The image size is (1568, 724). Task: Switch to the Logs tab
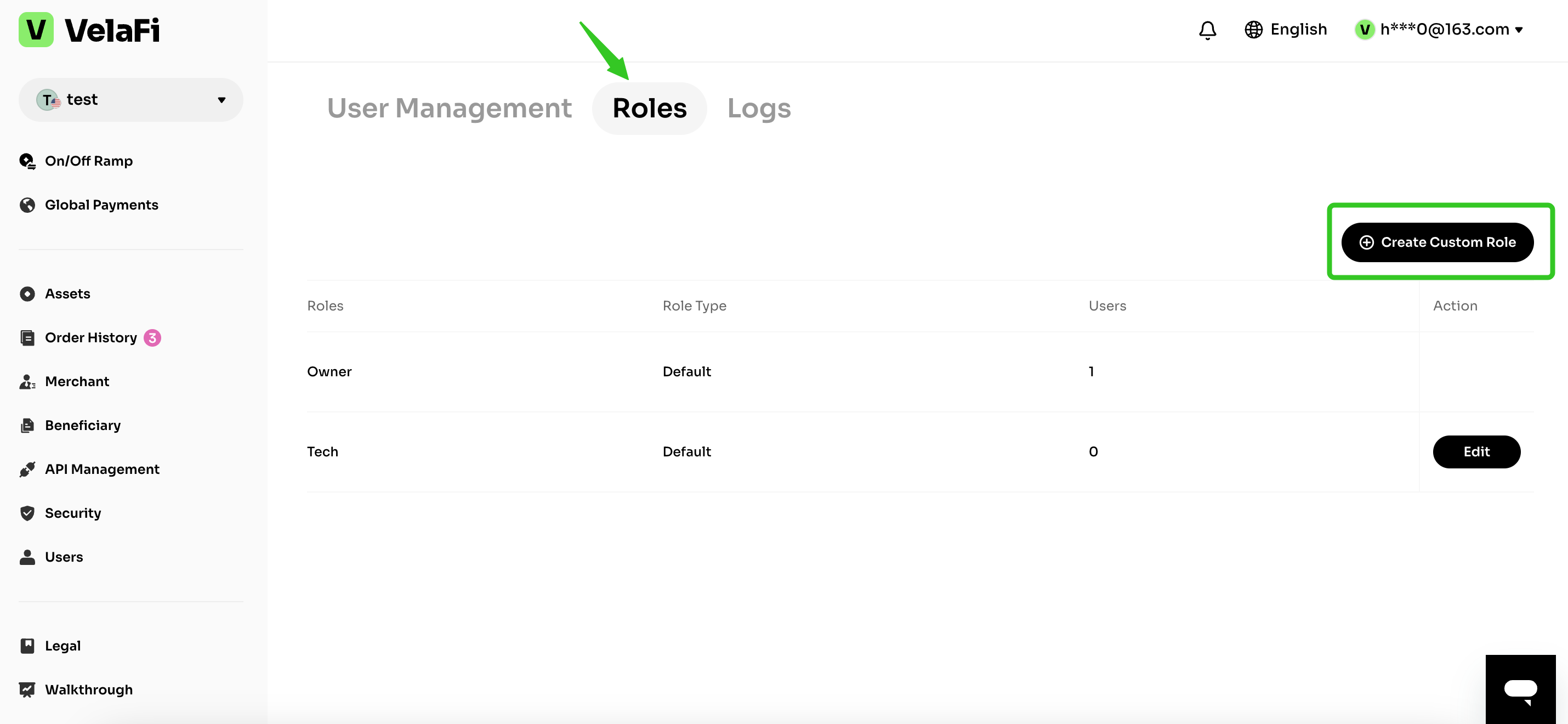pos(758,109)
